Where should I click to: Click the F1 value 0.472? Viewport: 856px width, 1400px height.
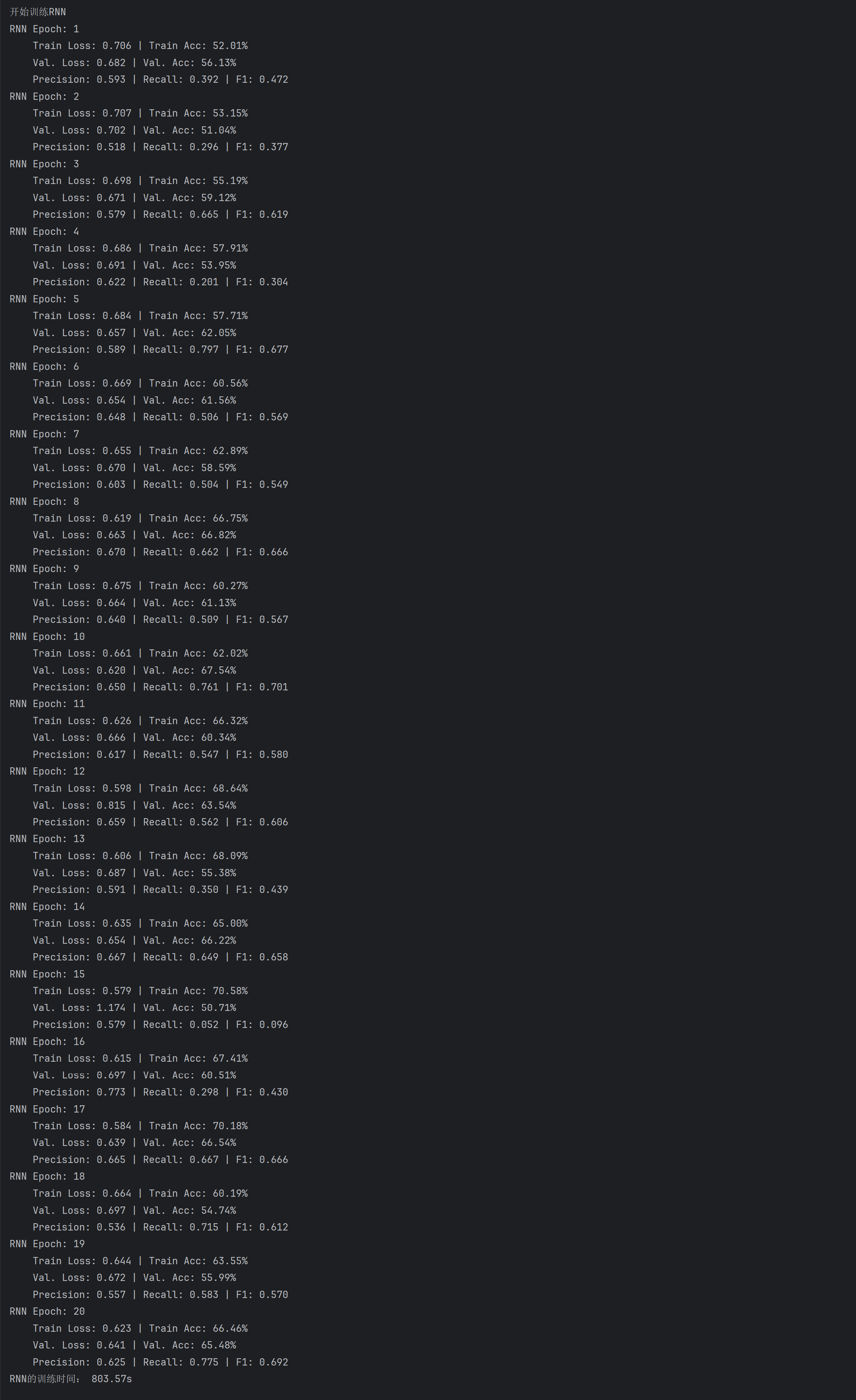tap(273, 79)
